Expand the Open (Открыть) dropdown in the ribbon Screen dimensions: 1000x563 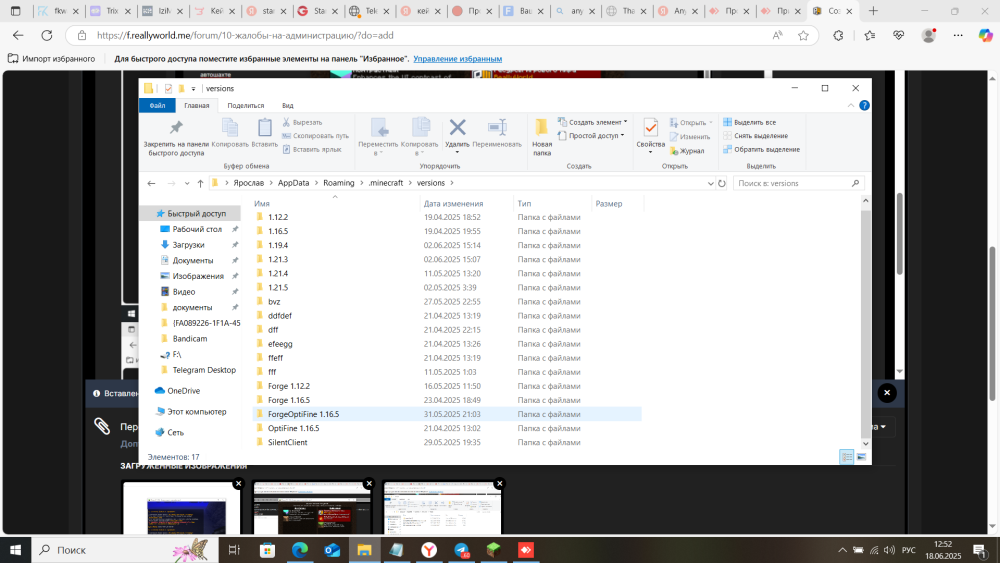pos(691,122)
